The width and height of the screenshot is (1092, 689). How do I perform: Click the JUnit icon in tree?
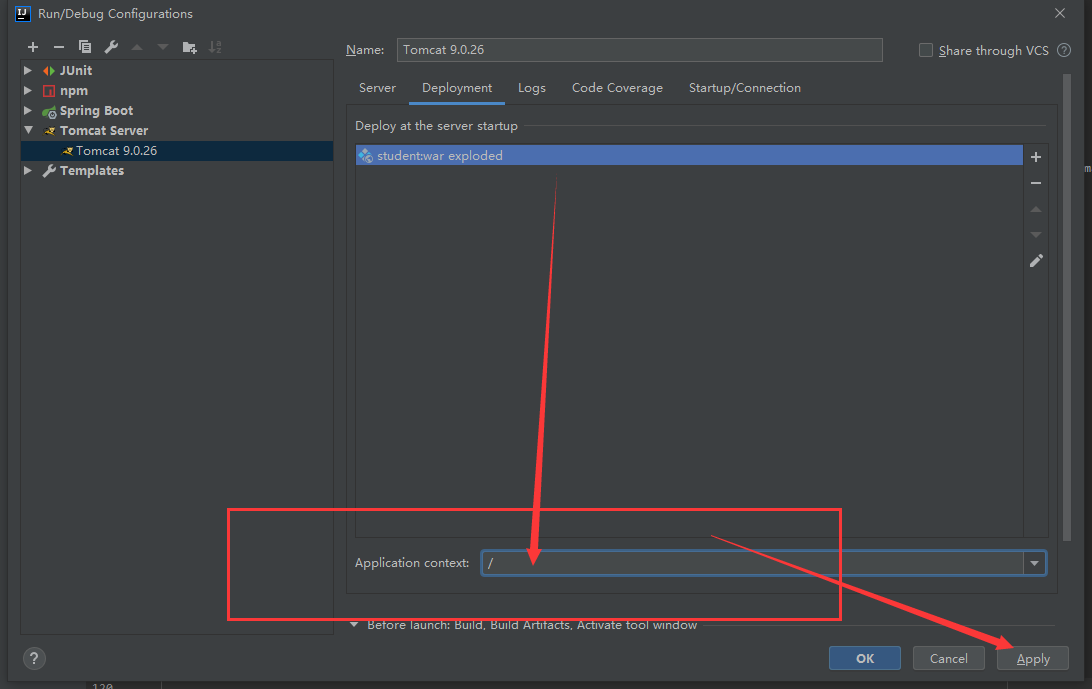pos(49,71)
